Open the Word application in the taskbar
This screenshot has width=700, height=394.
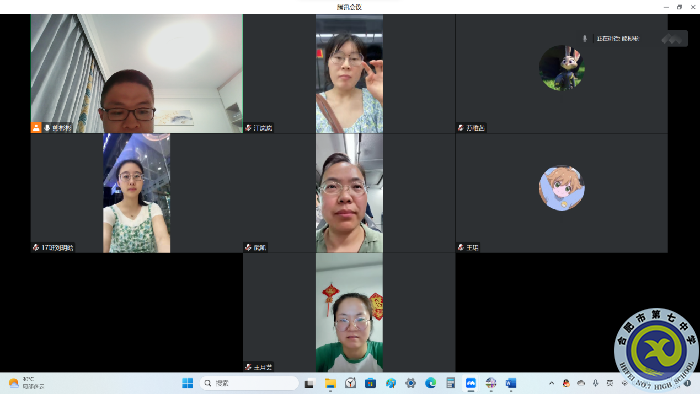[x=511, y=383]
